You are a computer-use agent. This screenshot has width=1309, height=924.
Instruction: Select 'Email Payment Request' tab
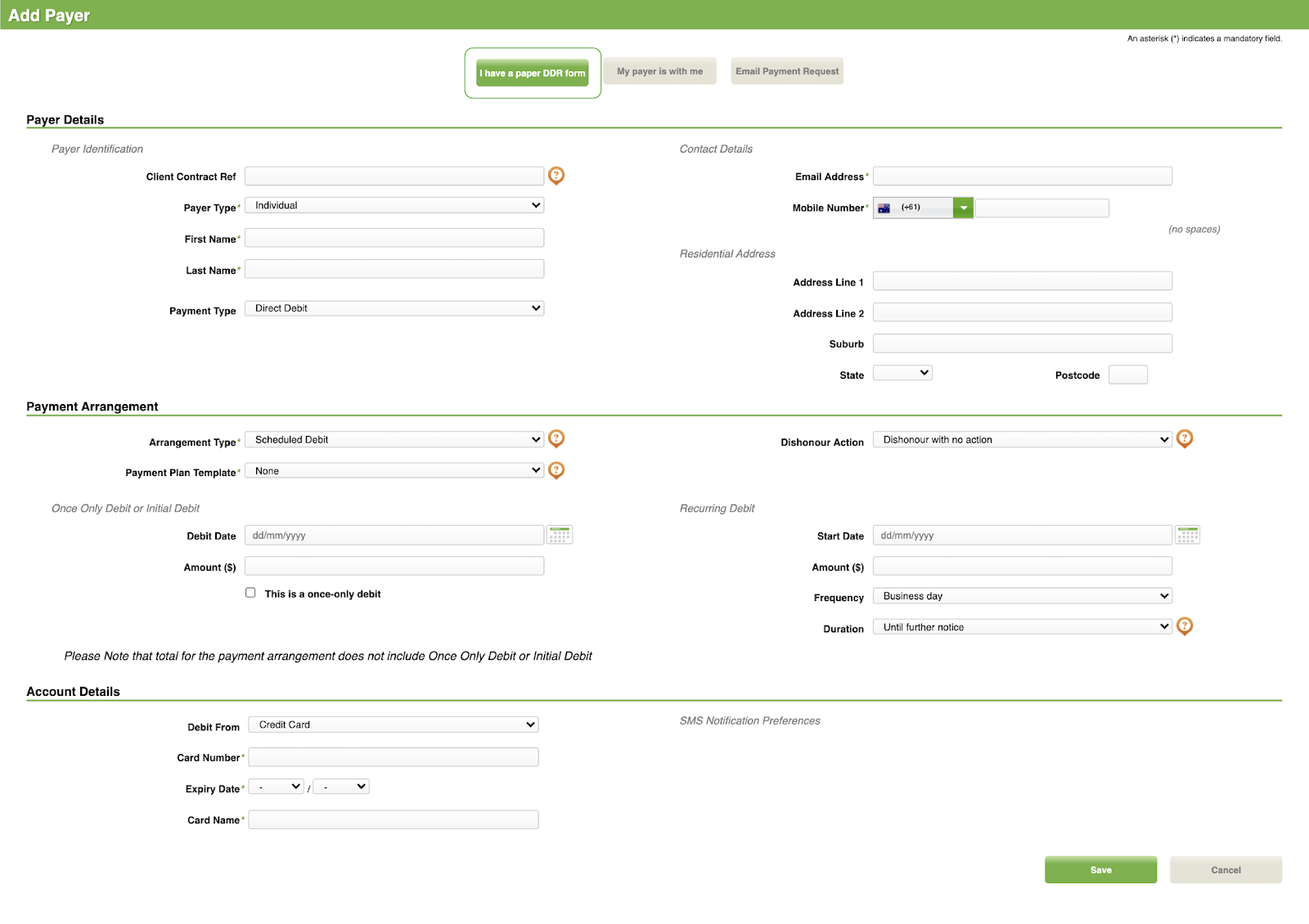coord(787,71)
